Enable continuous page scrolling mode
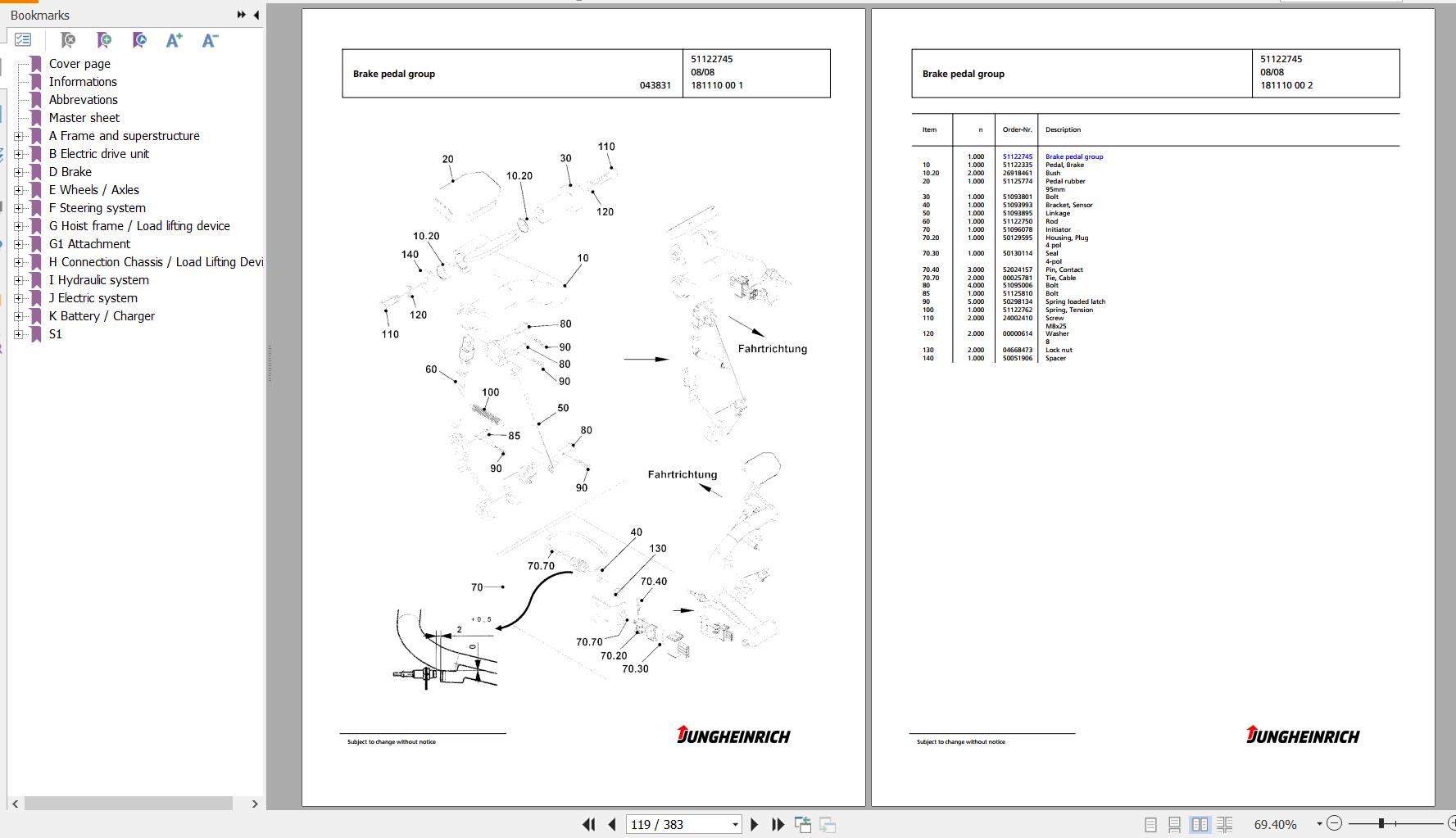The width and height of the screenshot is (1456, 838). 1174,825
